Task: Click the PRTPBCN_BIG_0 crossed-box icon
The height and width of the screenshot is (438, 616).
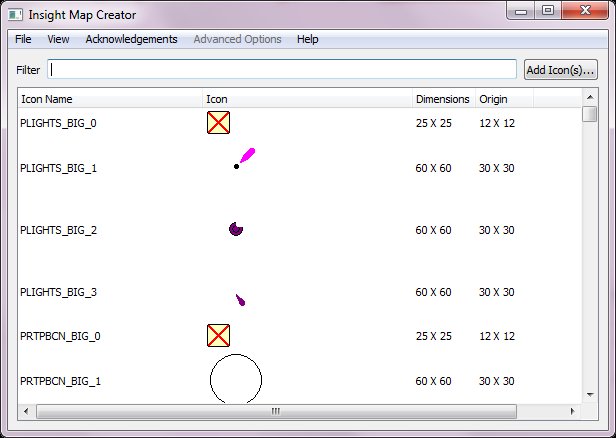Action: 218,336
